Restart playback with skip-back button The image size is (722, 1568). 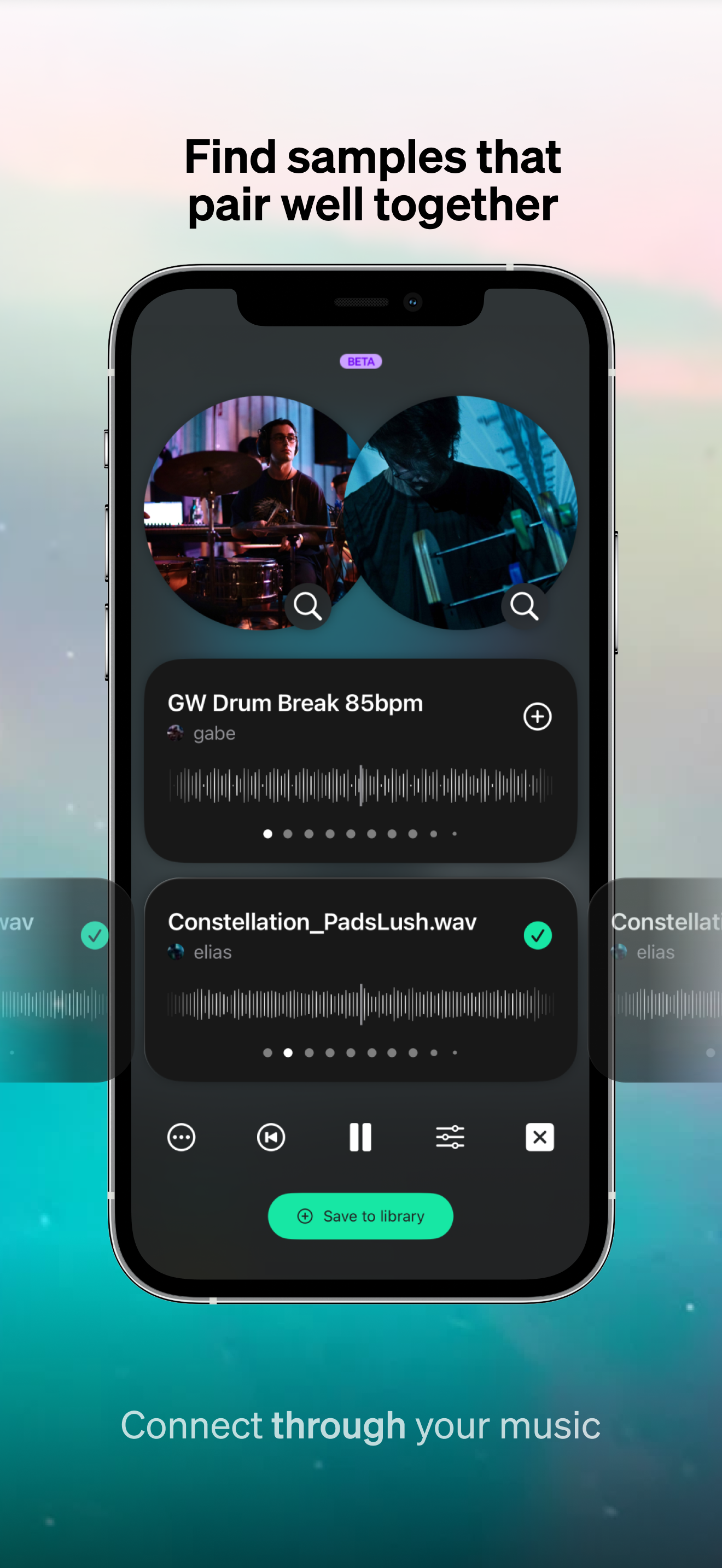(x=271, y=1137)
